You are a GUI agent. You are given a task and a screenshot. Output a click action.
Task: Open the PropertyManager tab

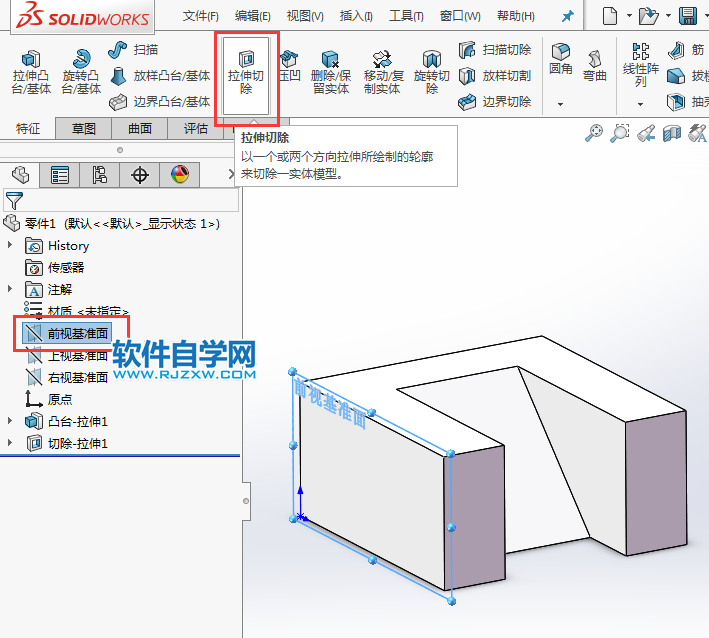tap(60, 175)
